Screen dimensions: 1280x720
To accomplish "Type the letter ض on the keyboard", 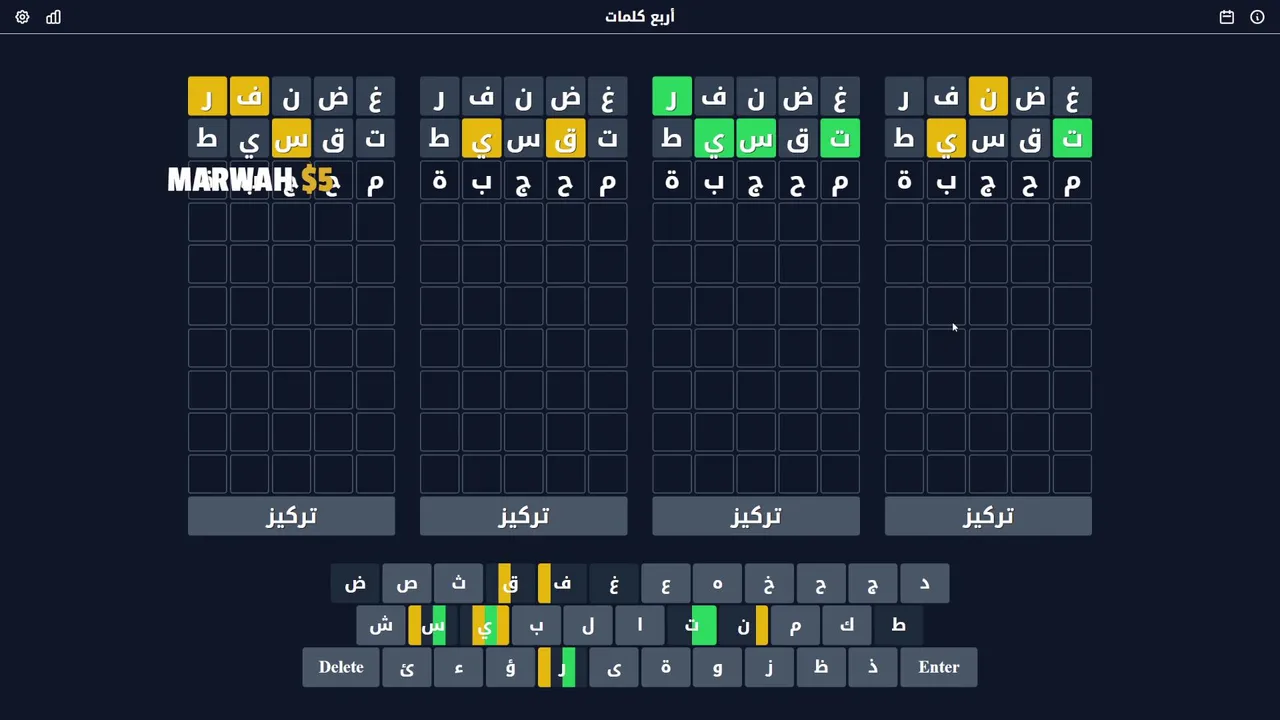I will coord(355,584).
